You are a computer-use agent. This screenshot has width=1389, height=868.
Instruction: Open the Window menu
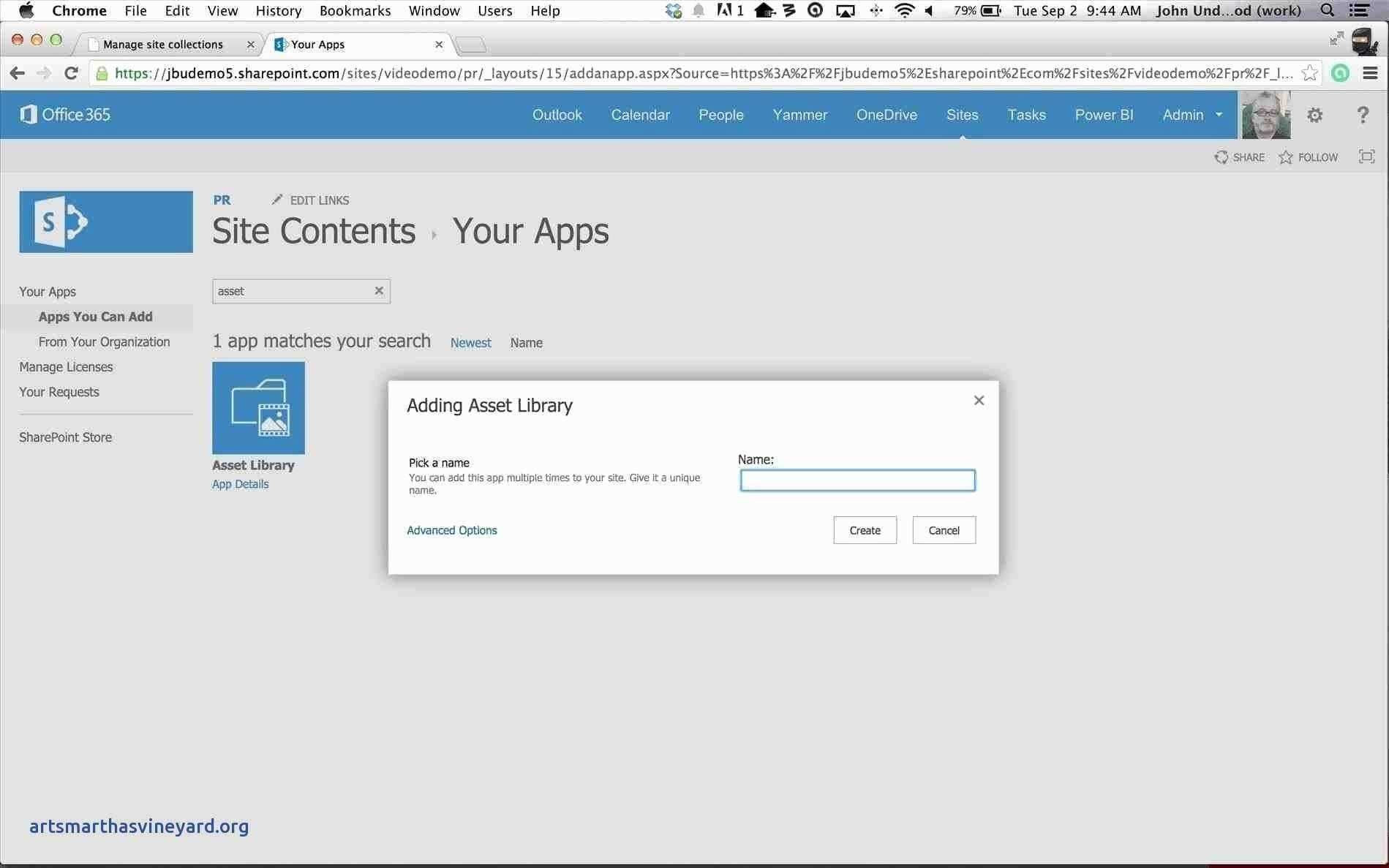point(434,10)
